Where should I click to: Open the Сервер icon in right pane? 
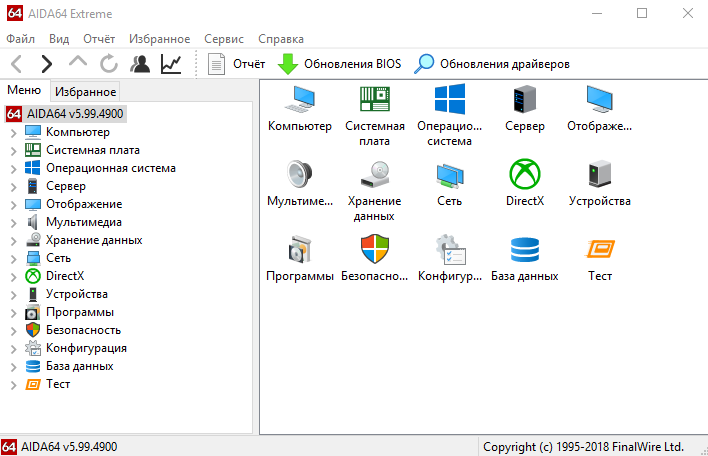[x=525, y=99]
